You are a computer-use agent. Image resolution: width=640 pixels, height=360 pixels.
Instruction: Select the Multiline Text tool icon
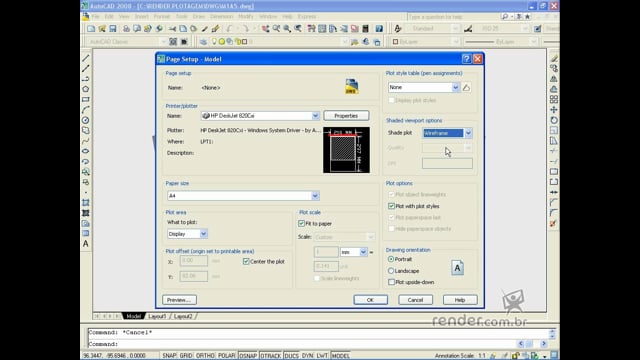tap(86, 244)
